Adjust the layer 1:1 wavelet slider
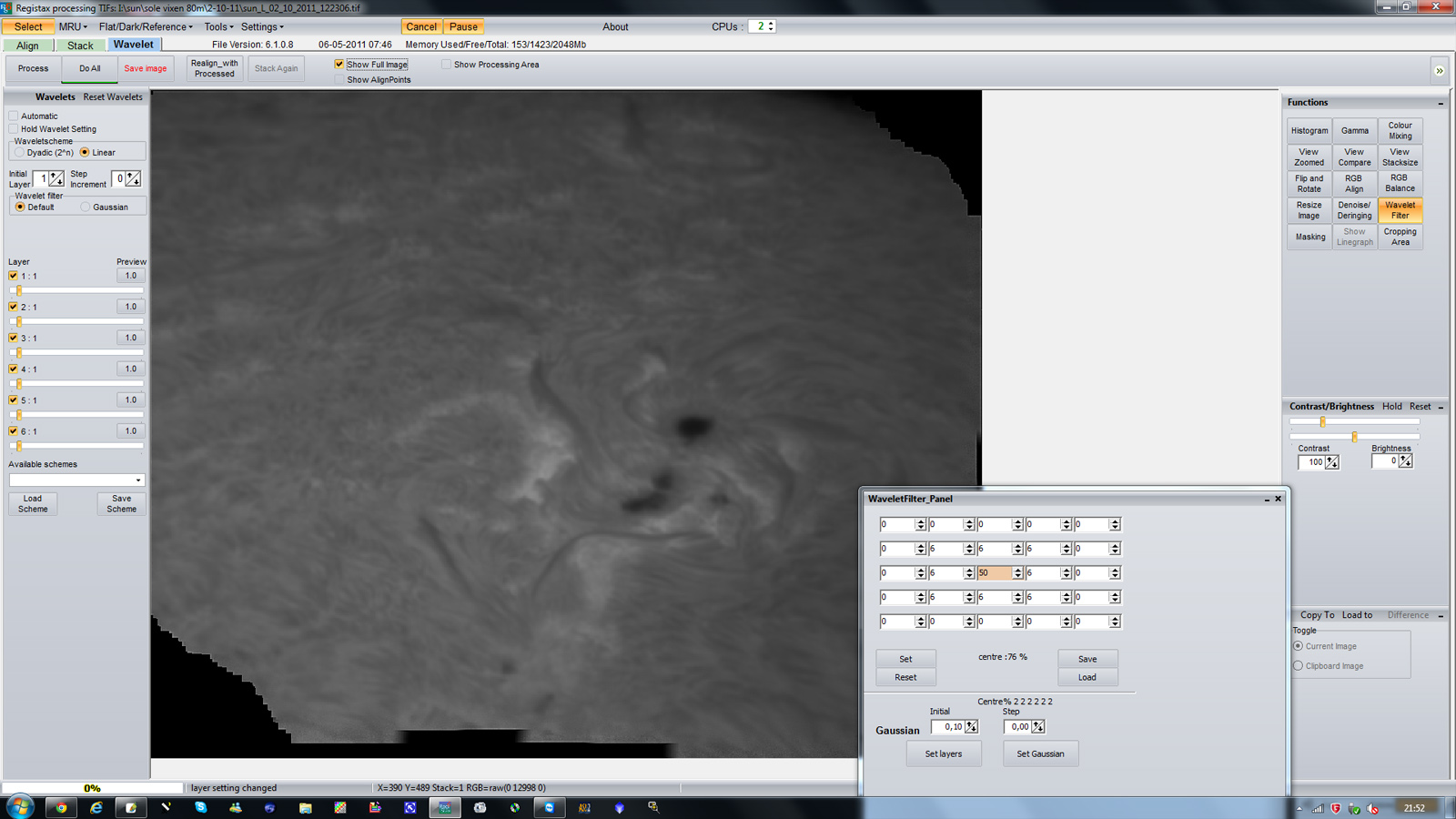 pos(18,290)
